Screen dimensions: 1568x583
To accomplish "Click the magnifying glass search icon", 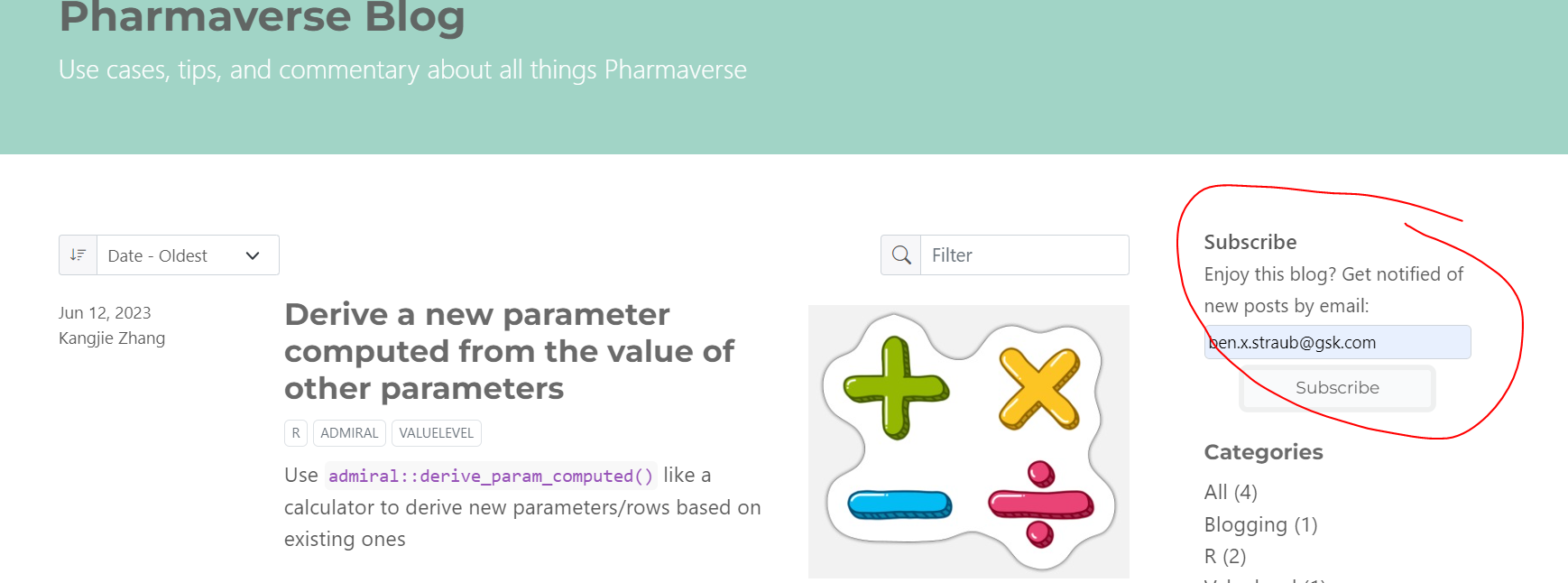I will tap(899, 254).
